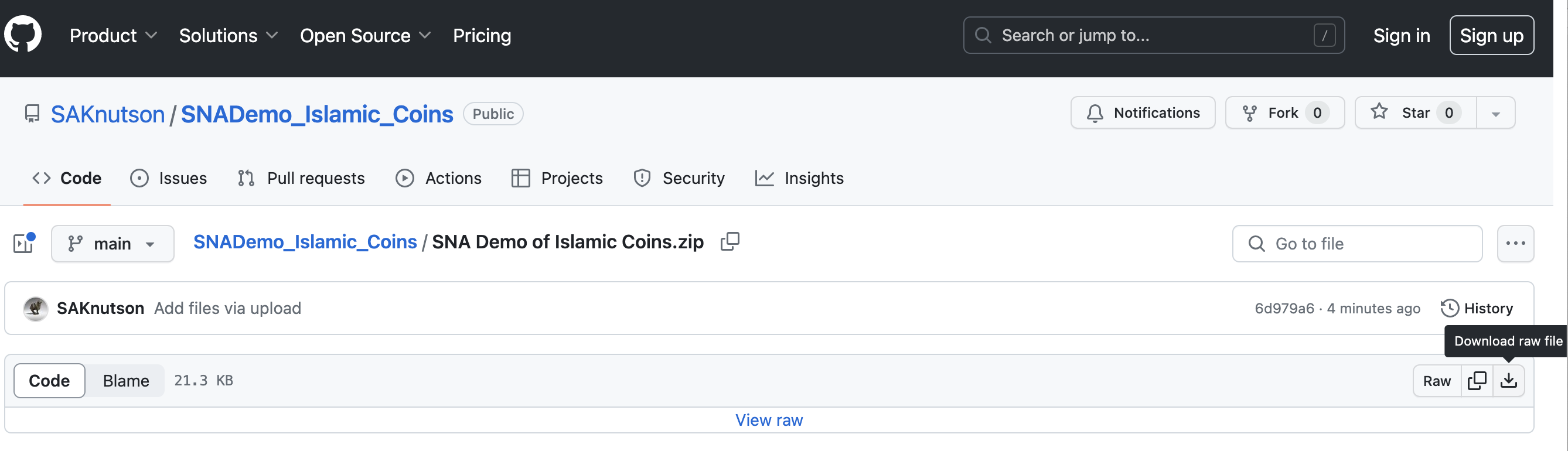
Task: Click the SNADemo_Islamic_Coins breadcrumb link
Action: pyautogui.click(x=305, y=242)
